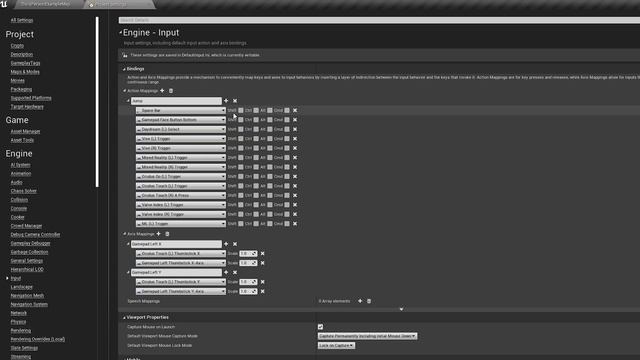
Task: Click the Unreal Engine logo icon
Action: [4, 4]
